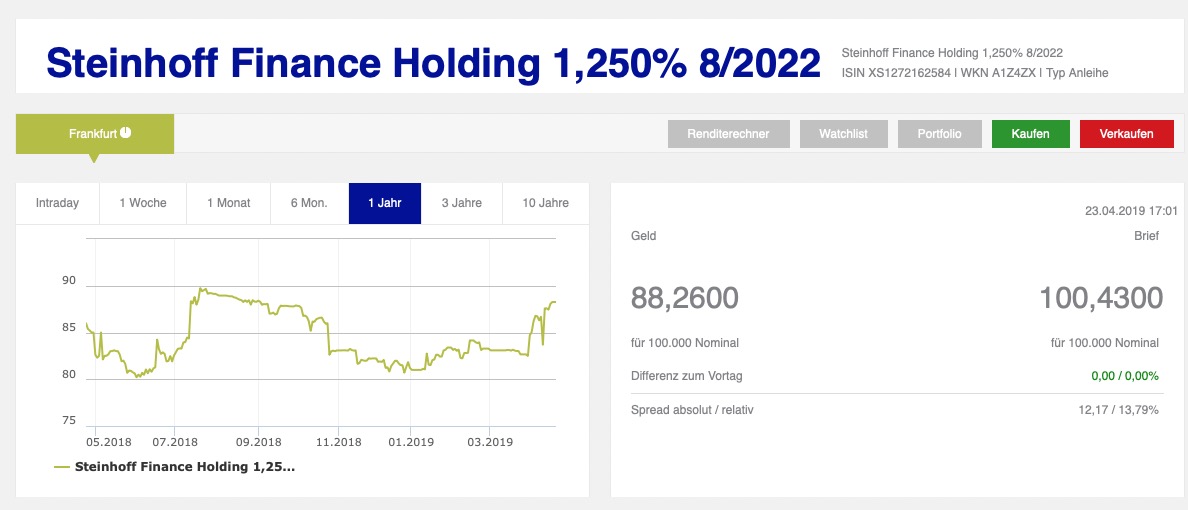Image resolution: width=1188 pixels, height=510 pixels.
Task: Click the 09.2018 x-axis label
Action: pyautogui.click(x=258, y=441)
